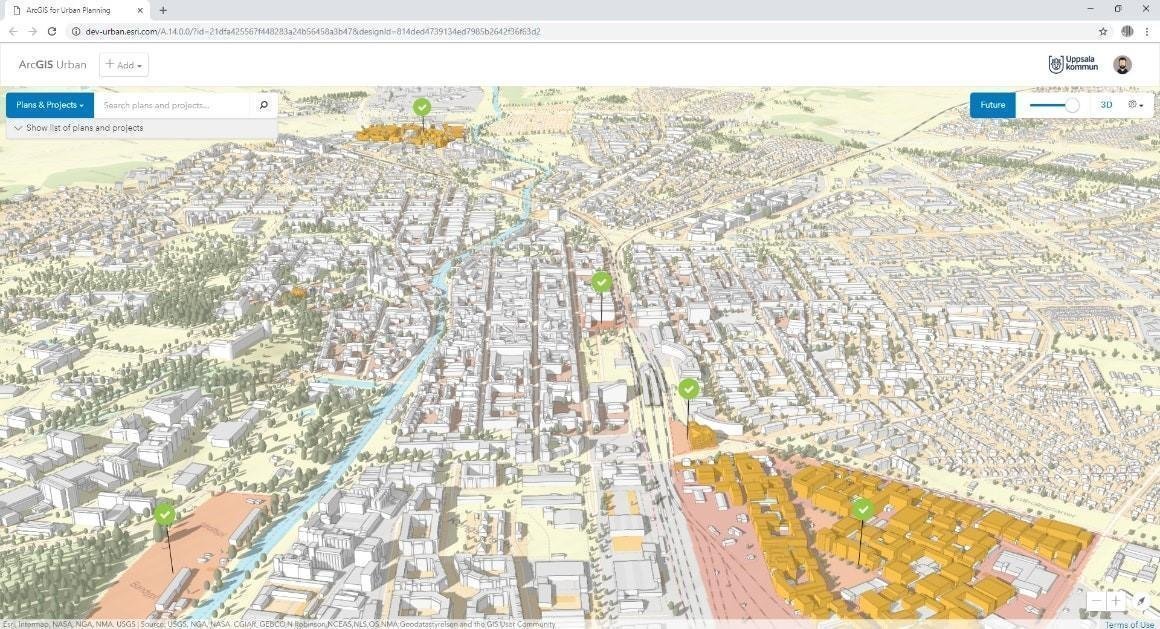This screenshot has width=1160, height=629.
Task: Click the search magnifier icon
Action: (264, 105)
